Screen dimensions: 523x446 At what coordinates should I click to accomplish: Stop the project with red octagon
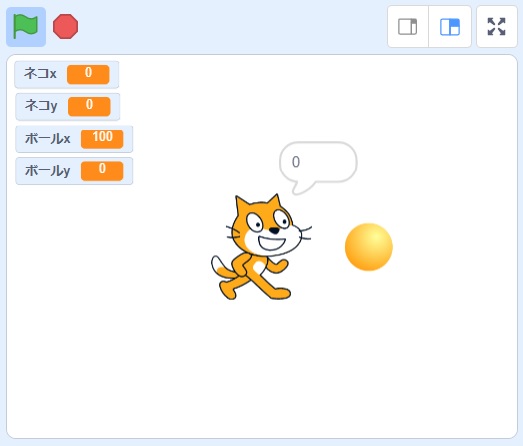coord(65,27)
